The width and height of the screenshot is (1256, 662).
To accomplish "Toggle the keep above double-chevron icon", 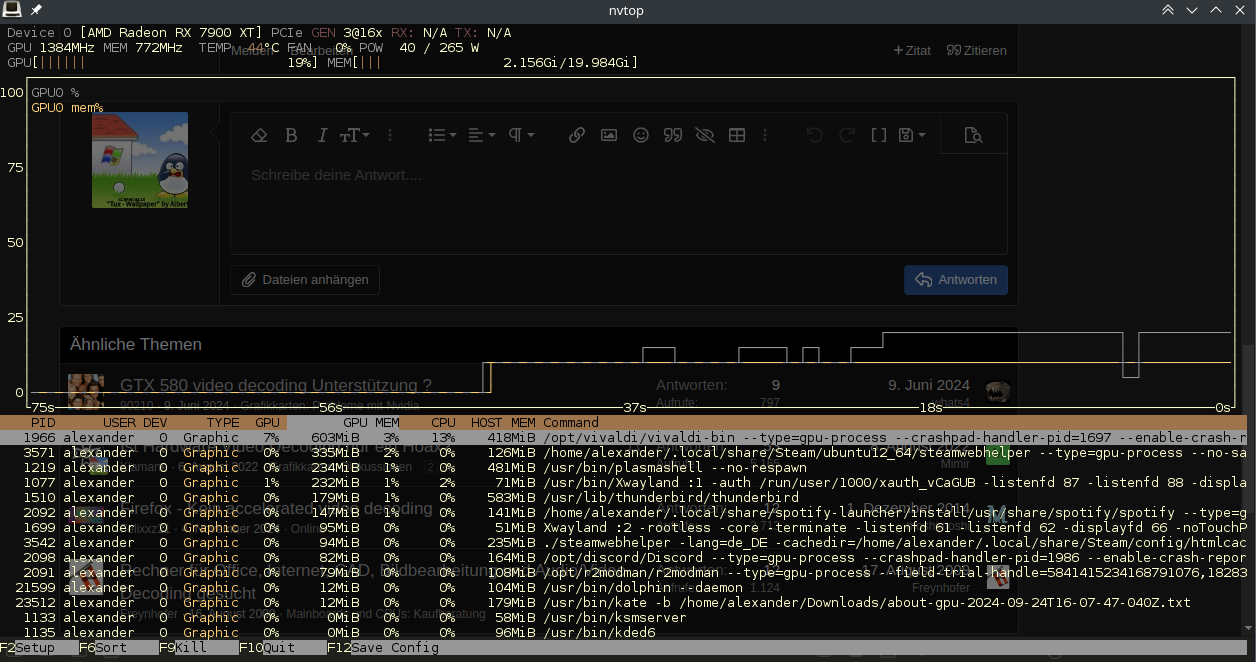I will coord(1168,10).
